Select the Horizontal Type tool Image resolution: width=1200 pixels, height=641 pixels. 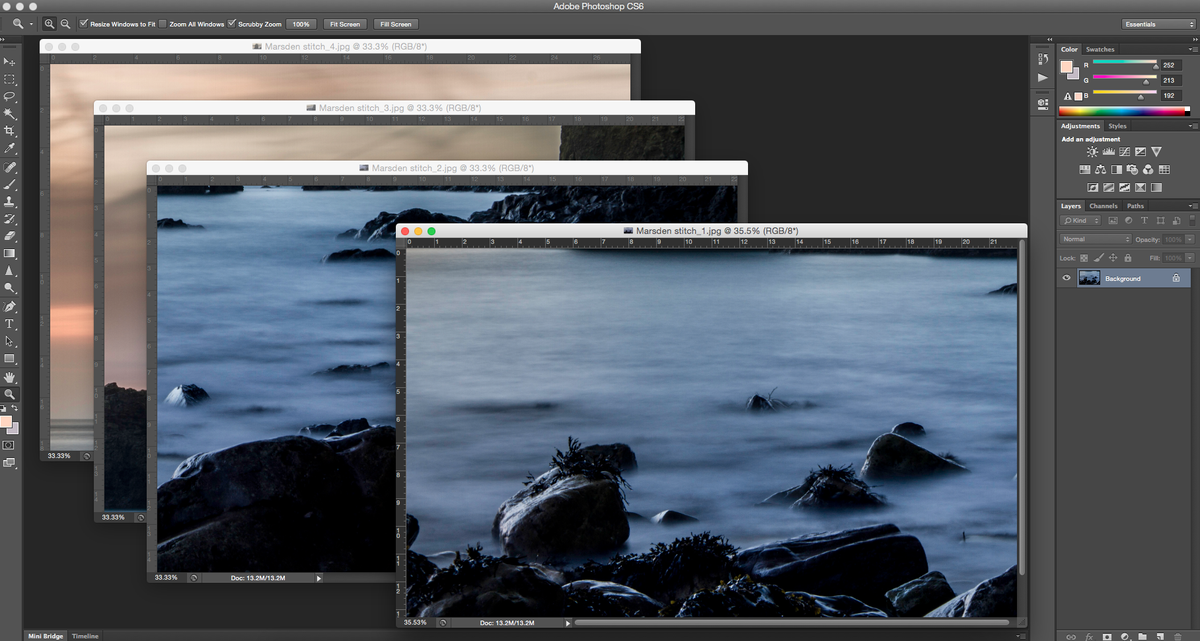10,324
